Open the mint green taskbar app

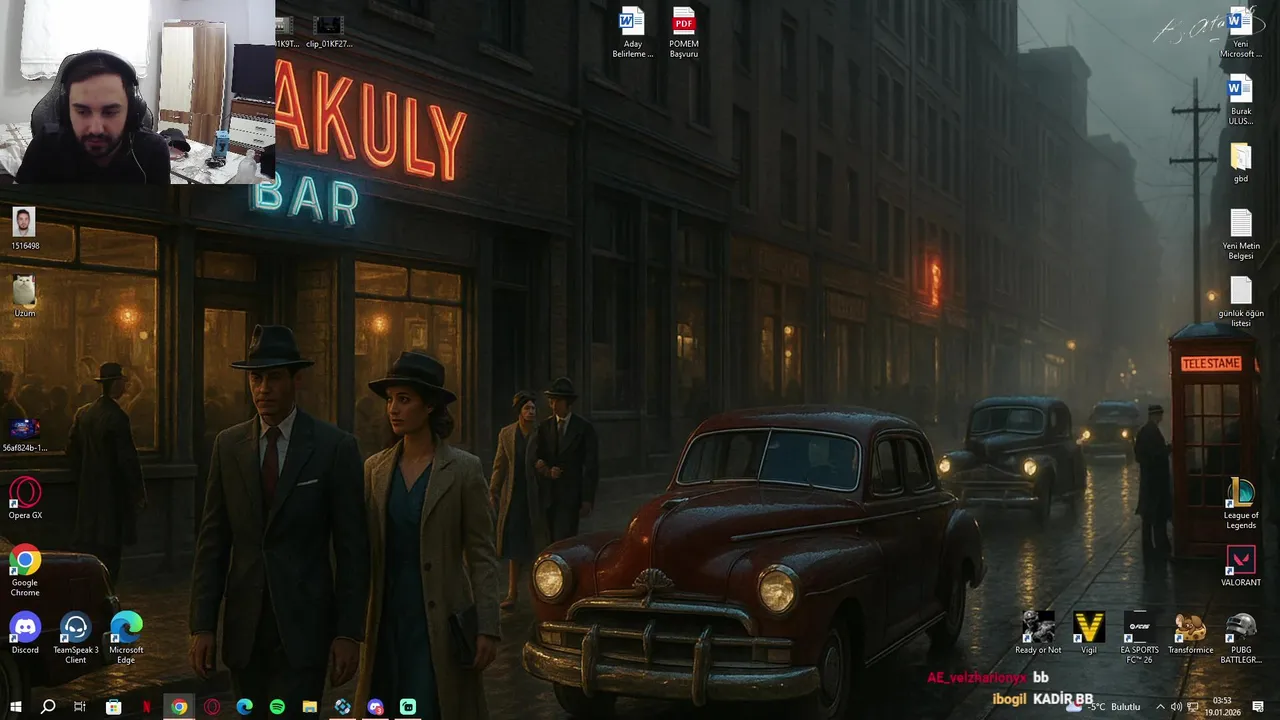click(408, 707)
